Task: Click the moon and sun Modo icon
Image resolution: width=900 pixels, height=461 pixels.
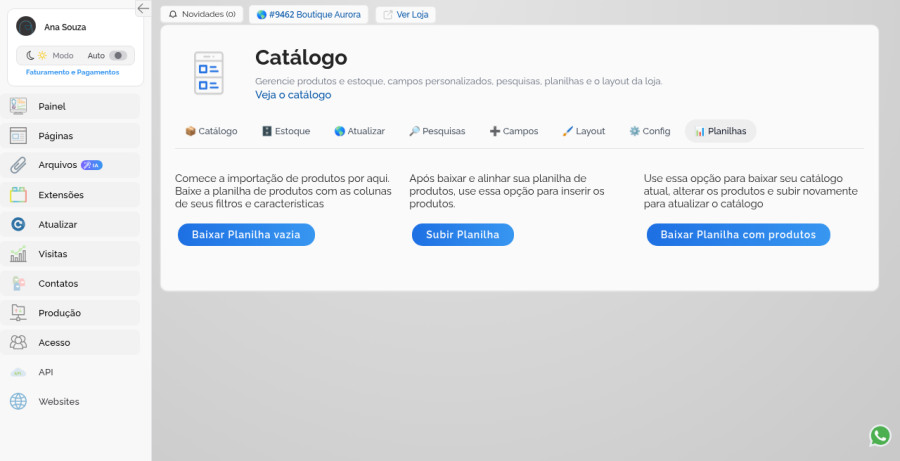Action: click(x=36, y=56)
